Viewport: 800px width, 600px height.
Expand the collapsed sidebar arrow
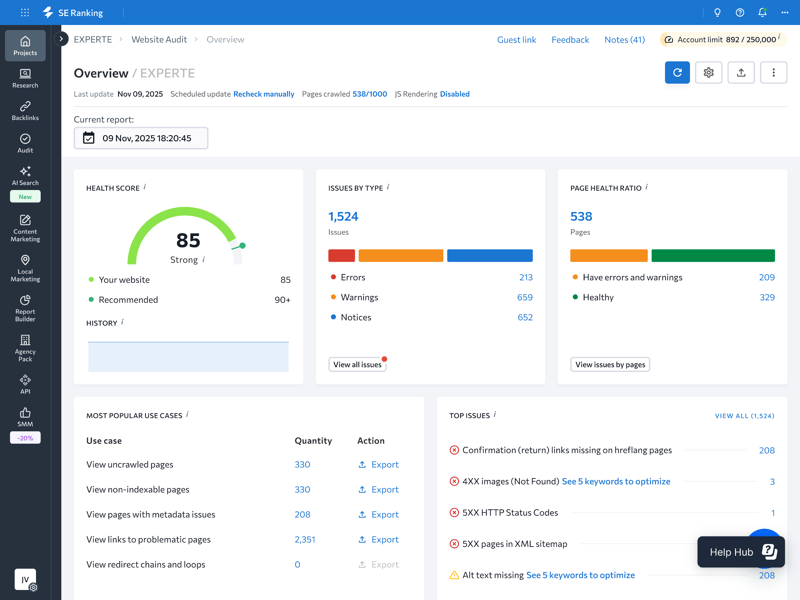click(62, 39)
